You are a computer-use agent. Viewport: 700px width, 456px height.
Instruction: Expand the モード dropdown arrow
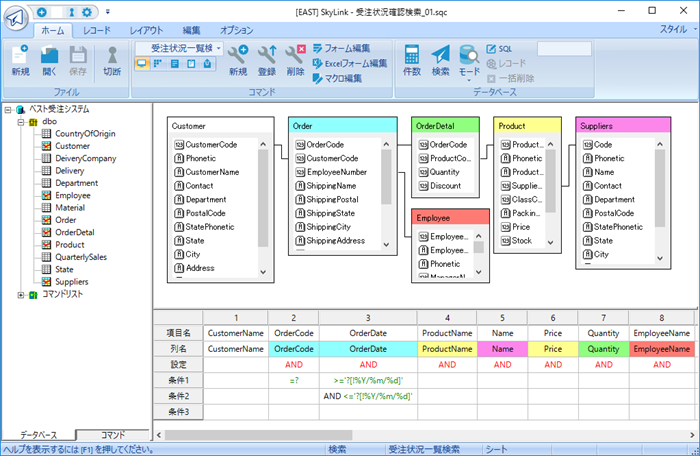tap(469, 80)
